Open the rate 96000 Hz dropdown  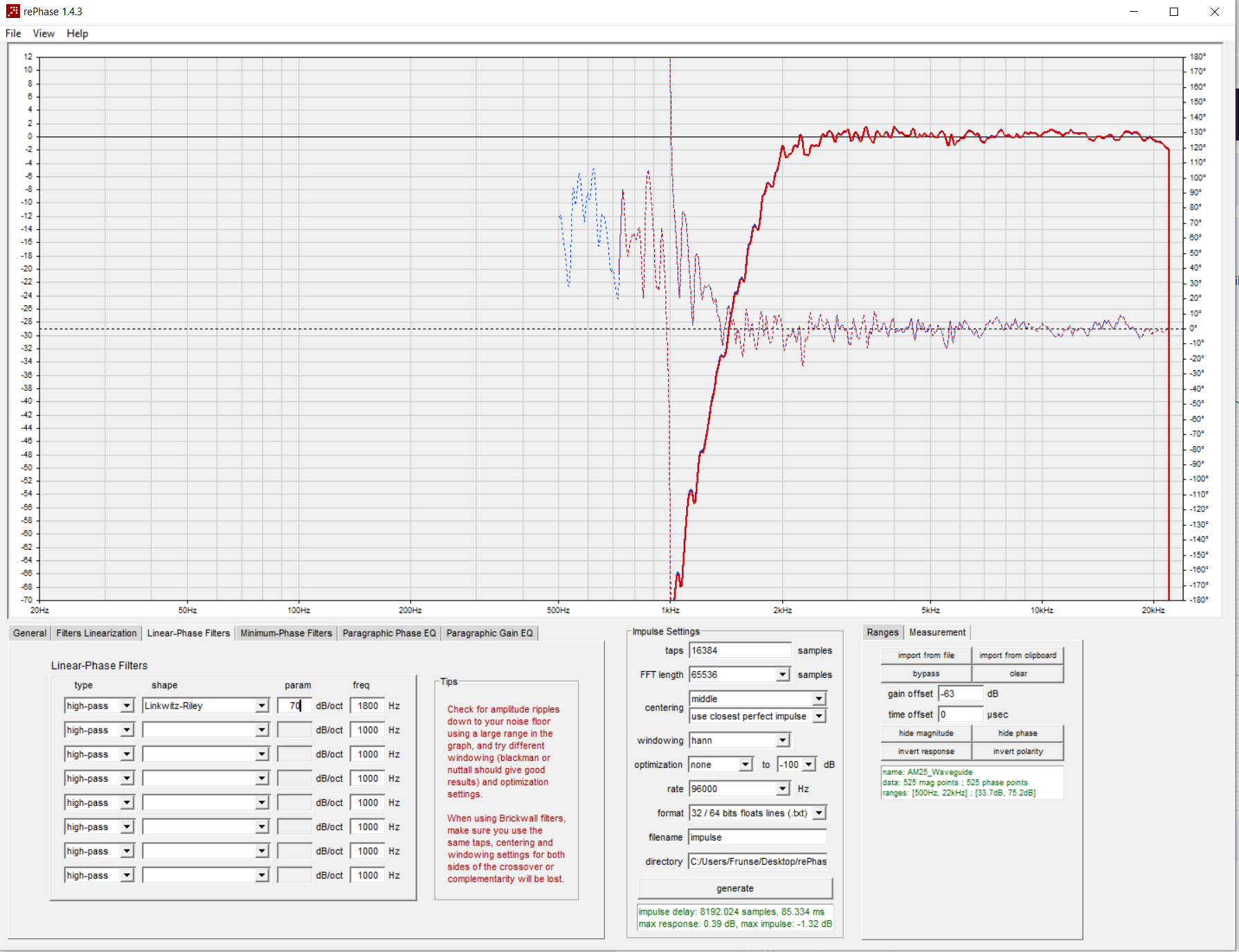click(782, 789)
